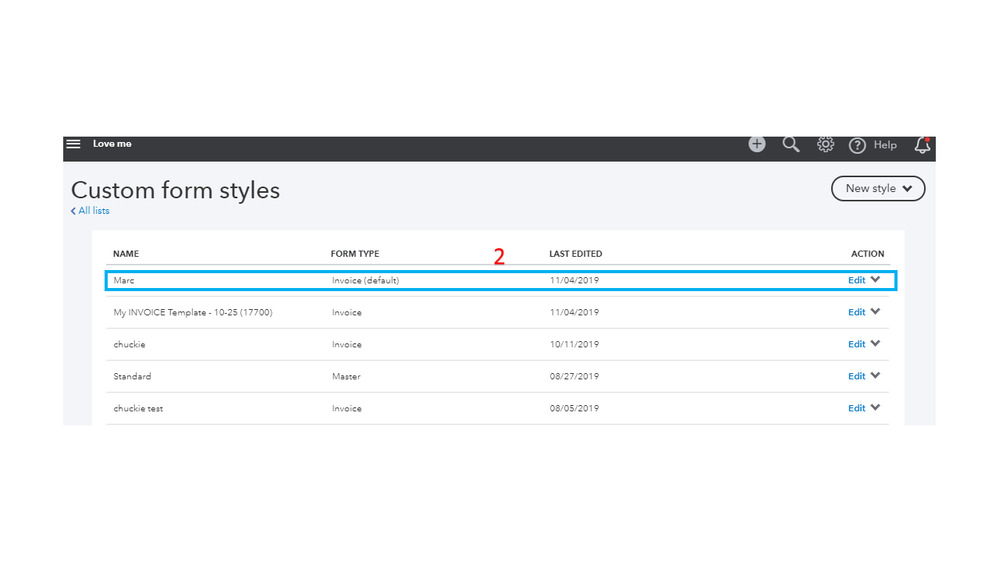Expand action arrow for chuckie test row
Screen dimensions: 999x562
tap(876, 408)
